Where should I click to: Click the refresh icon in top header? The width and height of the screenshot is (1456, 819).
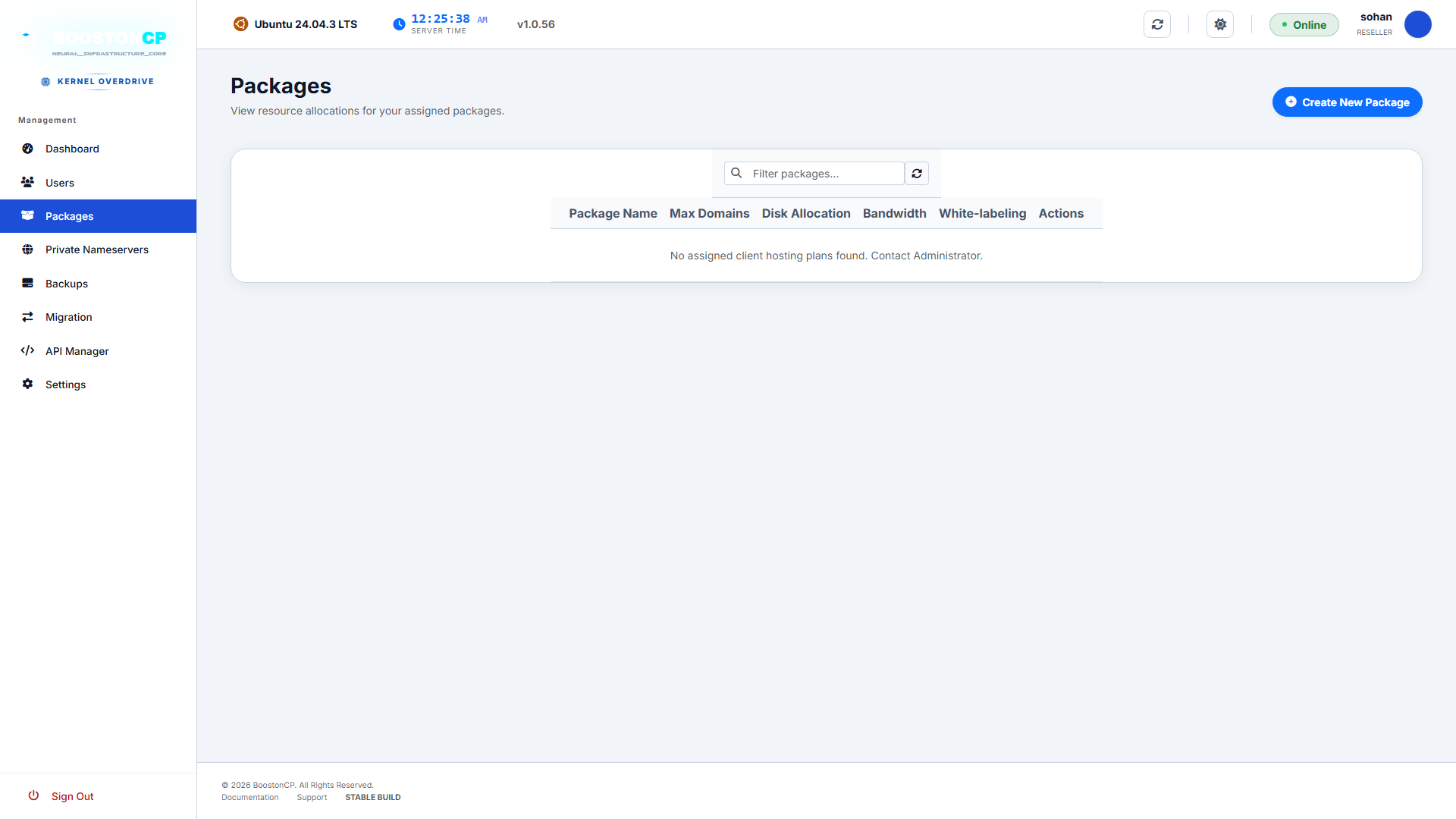[1157, 24]
